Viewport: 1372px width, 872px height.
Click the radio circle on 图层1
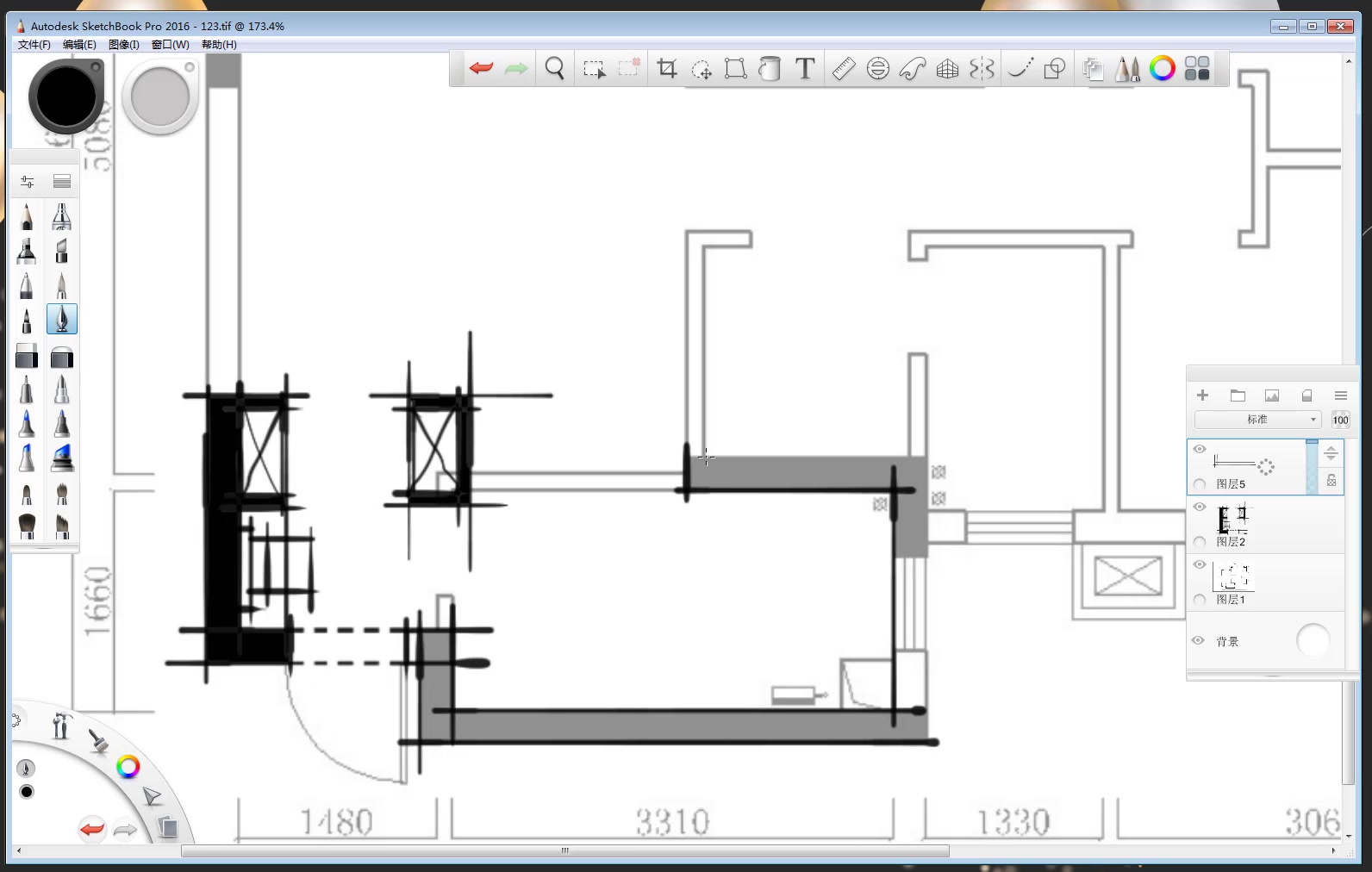1200,600
